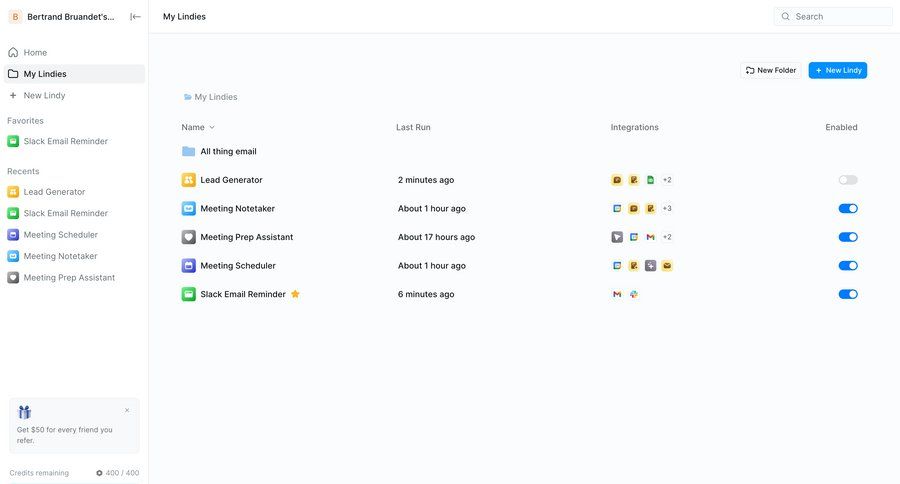Click the Home house icon in sidebar
The width and height of the screenshot is (900, 484).
point(13,52)
